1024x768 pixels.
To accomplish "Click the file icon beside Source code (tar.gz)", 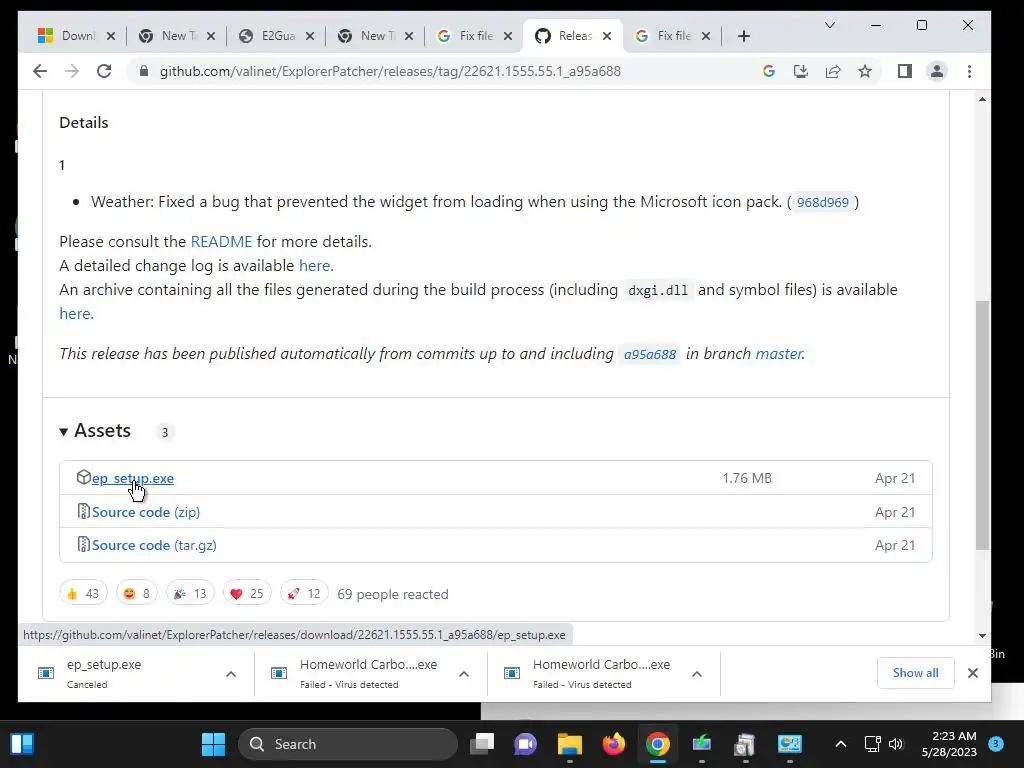I will pyautogui.click(x=84, y=545).
